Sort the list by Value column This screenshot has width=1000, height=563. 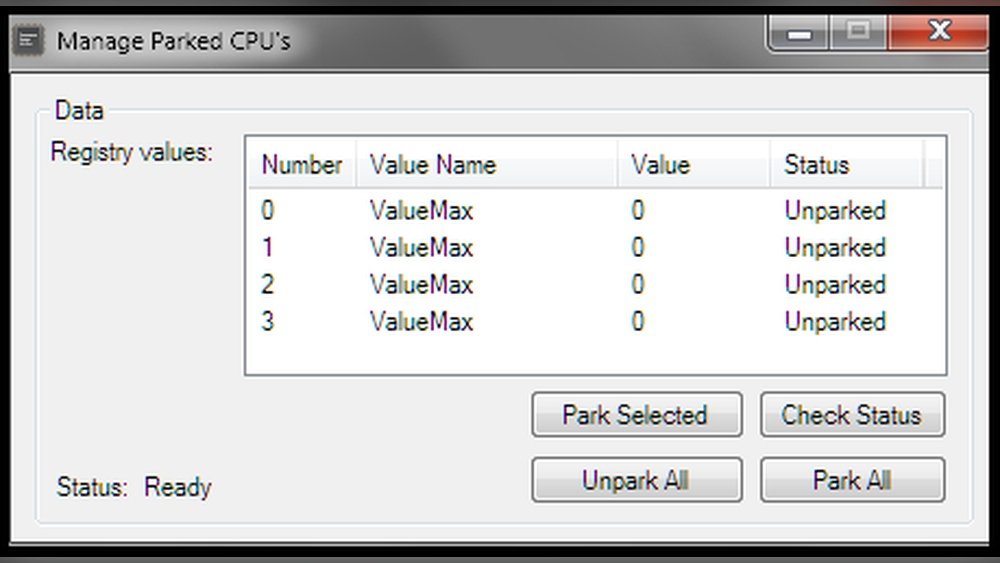tap(660, 165)
